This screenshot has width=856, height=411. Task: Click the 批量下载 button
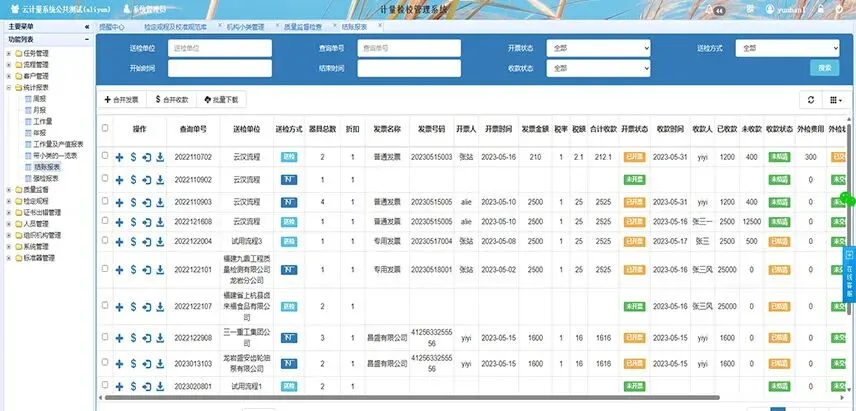221,99
